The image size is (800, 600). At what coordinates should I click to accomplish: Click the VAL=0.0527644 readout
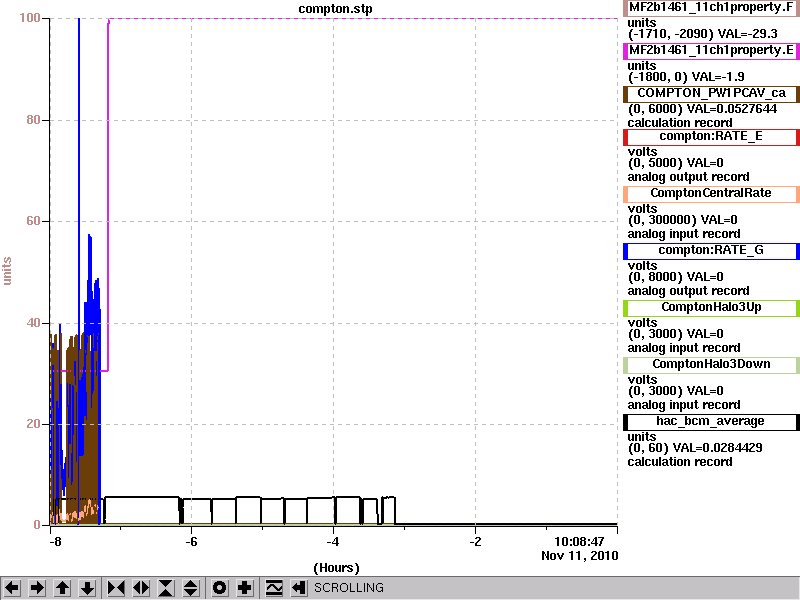732,109
